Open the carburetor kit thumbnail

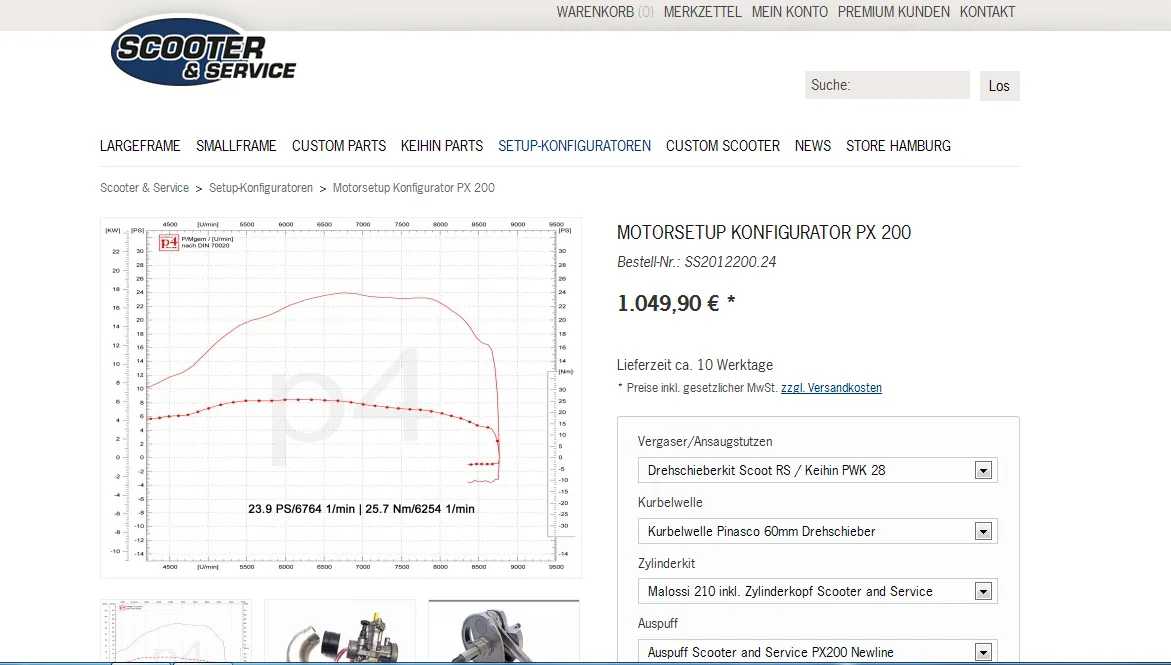339,630
